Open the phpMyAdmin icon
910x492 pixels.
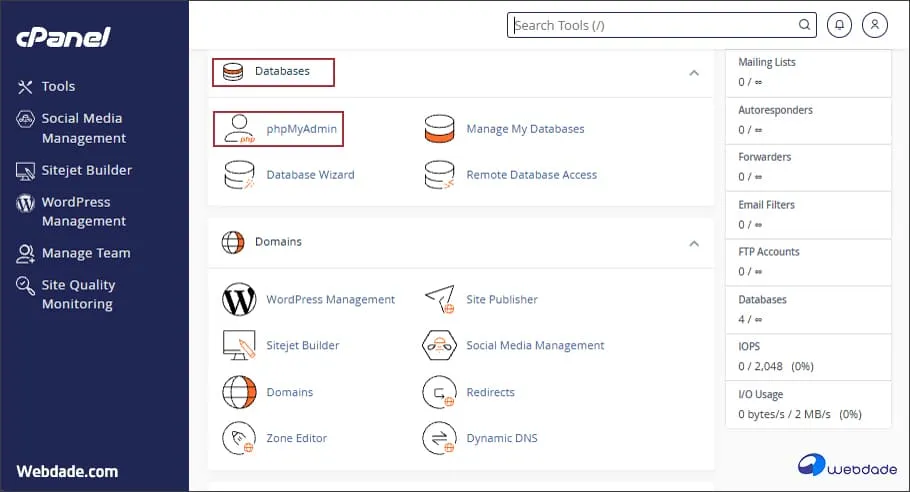239,129
